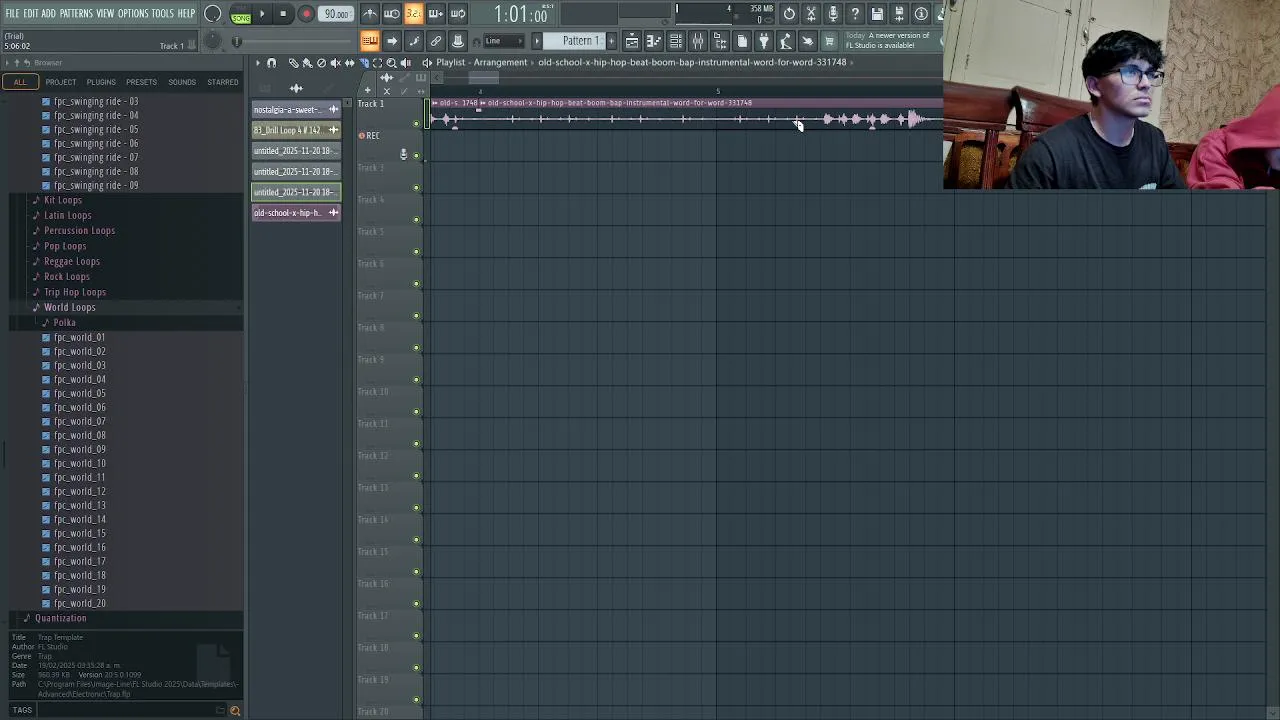Select the playlist Zoom magnifier tool

[x=391, y=63]
